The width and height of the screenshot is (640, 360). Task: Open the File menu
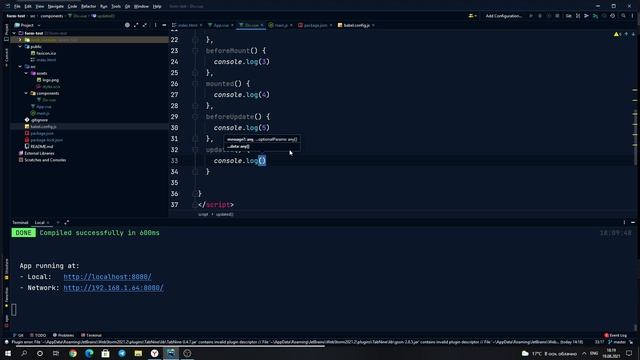[17, 7]
